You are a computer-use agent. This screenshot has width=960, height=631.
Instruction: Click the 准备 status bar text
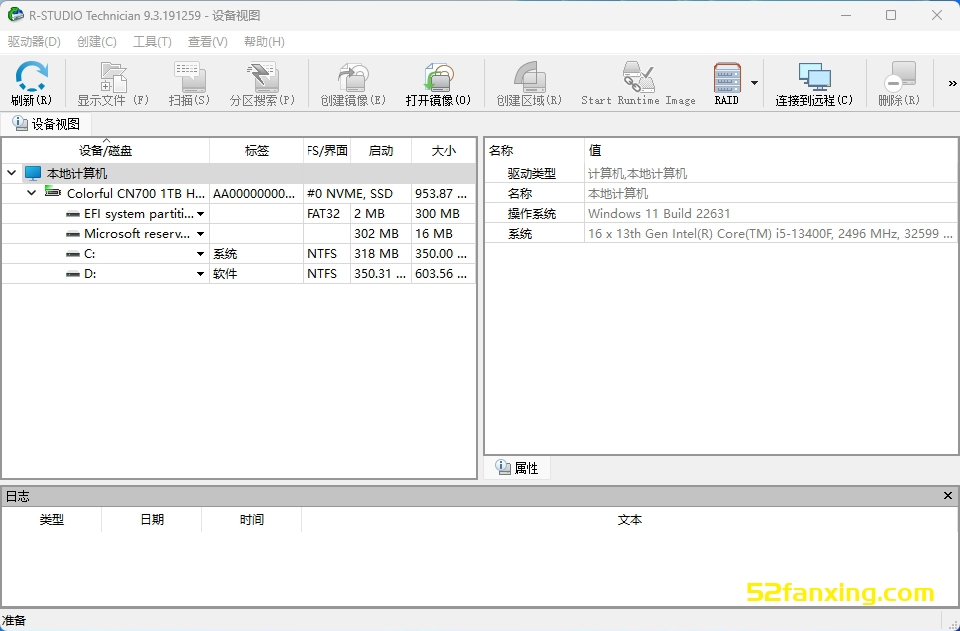tap(14, 621)
